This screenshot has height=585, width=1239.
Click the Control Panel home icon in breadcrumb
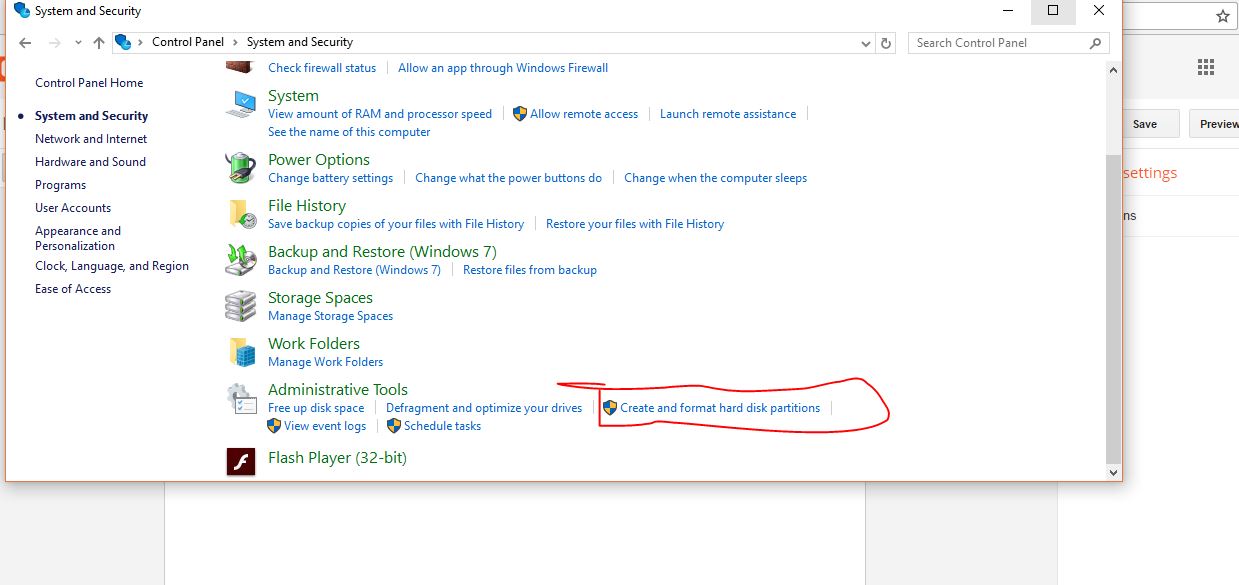123,42
